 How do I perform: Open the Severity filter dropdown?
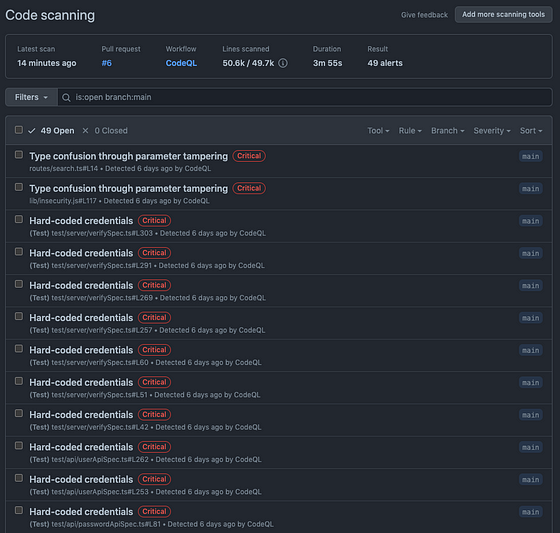pyautogui.click(x=492, y=131)
